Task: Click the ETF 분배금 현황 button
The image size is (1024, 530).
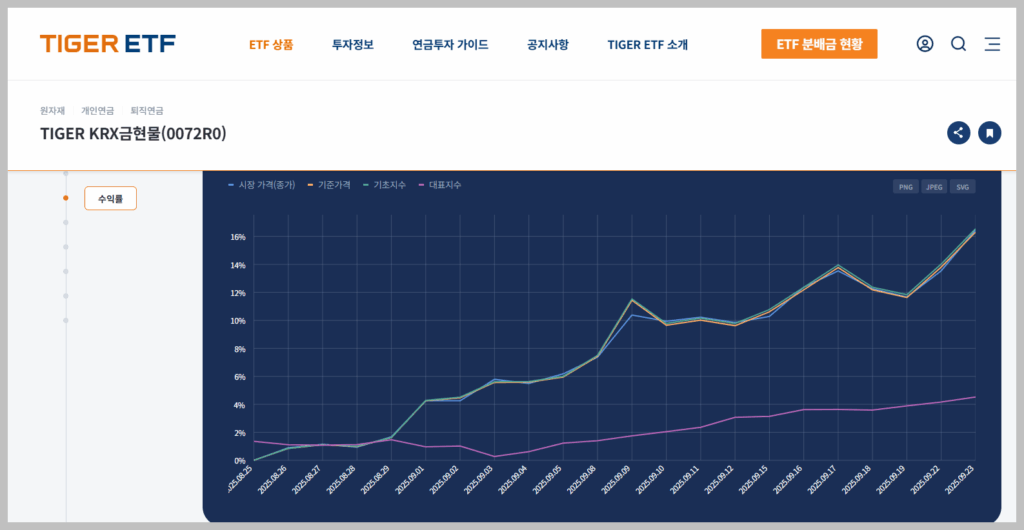Action: (819, 44)
